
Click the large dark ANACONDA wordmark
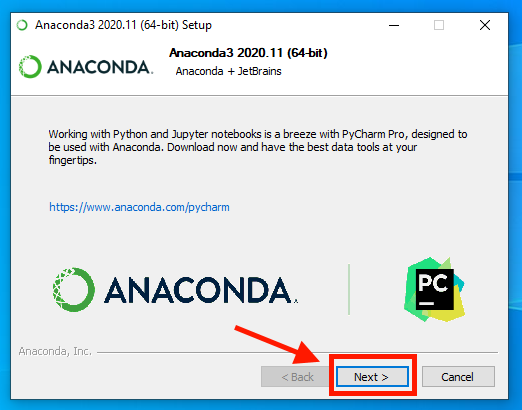pos(201,290)
